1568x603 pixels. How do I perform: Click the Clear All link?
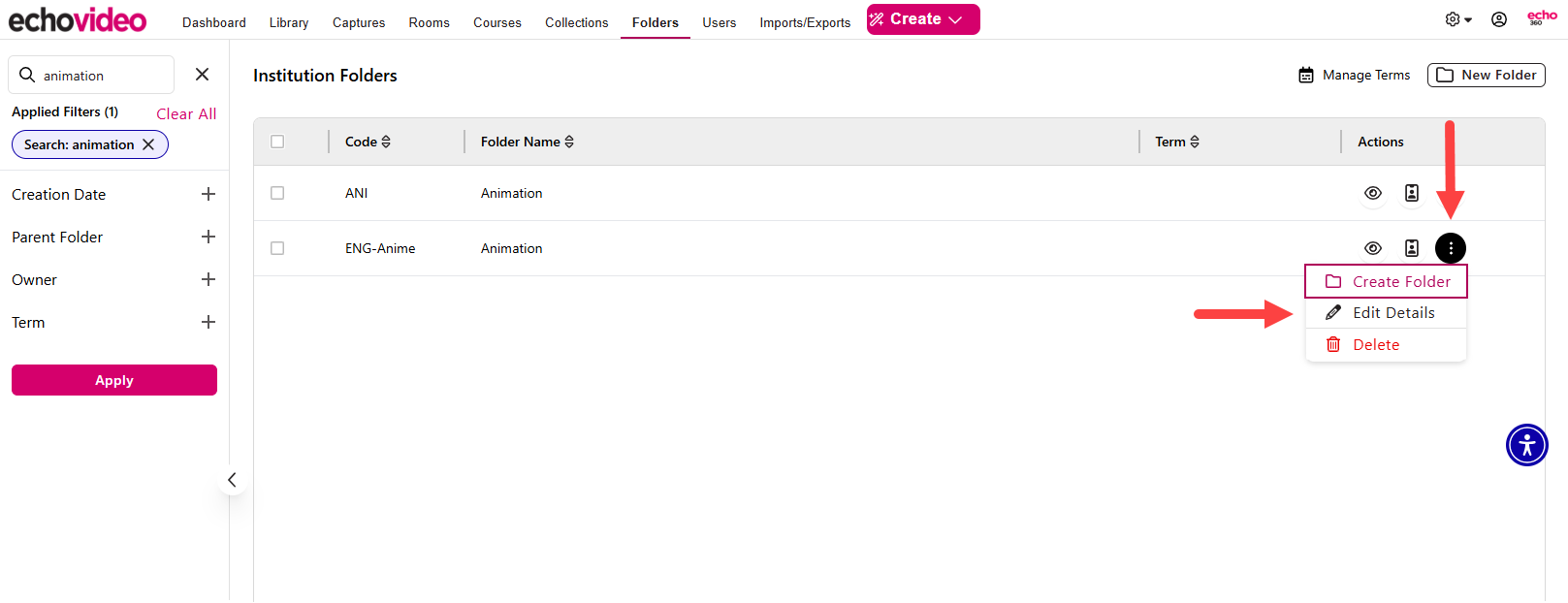(186, 113)
